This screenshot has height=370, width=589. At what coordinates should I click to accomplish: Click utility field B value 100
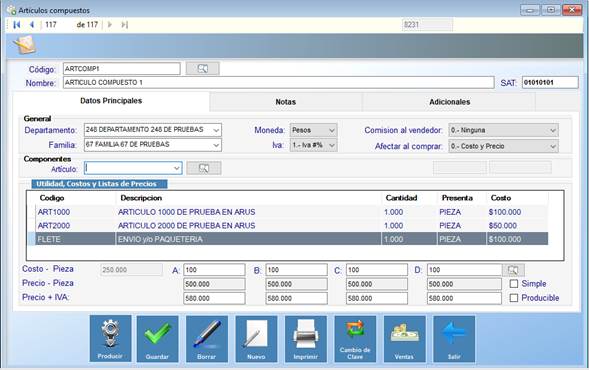pyautogui.click(x=296, y=270)
